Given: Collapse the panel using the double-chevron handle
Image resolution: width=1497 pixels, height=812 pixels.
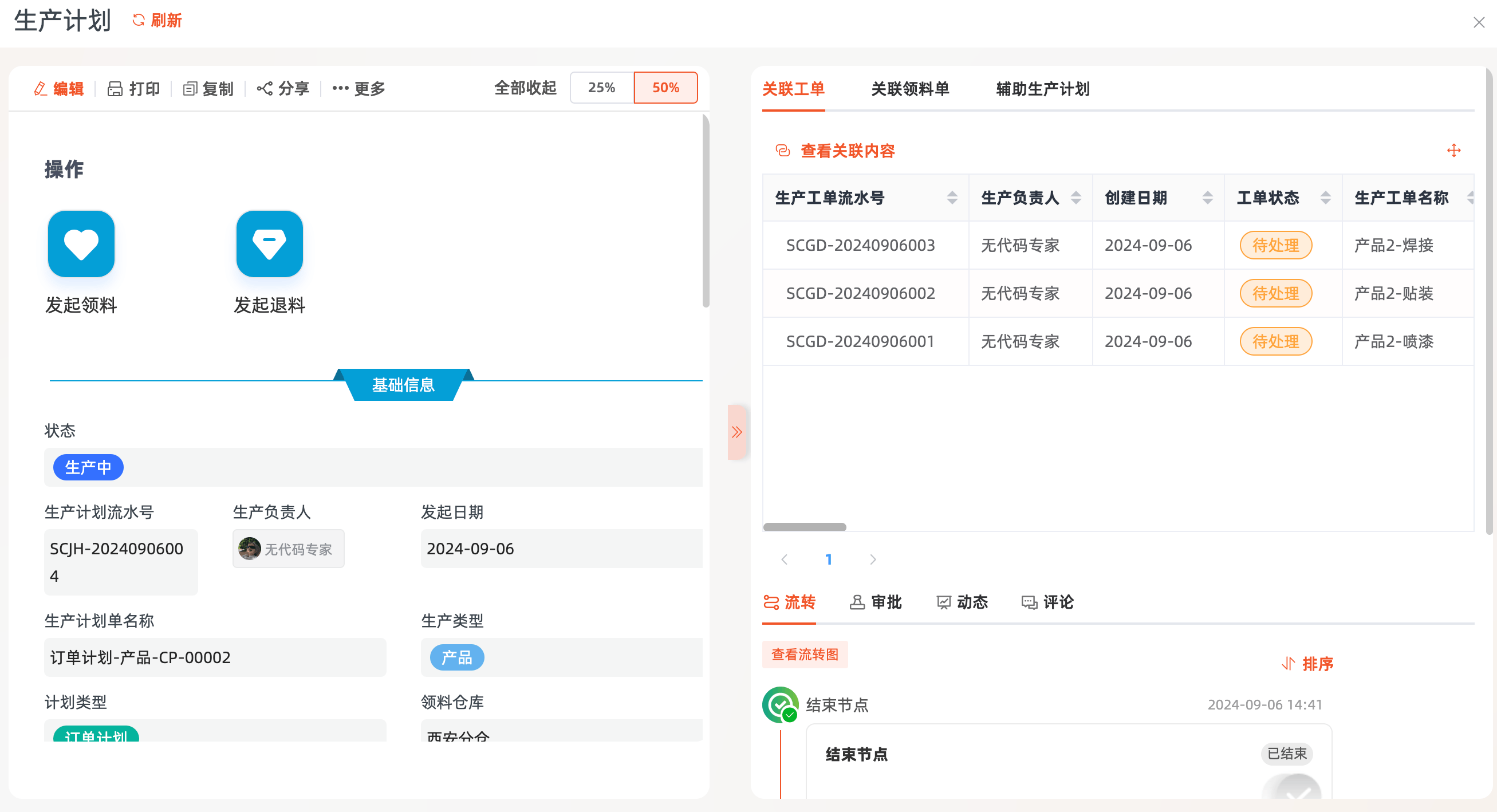Looking at the screenshot, I should pyautogui.click(x=736, y=432).
